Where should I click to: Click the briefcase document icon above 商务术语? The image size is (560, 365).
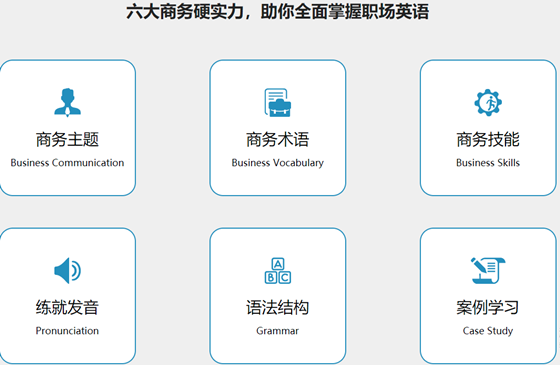point(278,102)
